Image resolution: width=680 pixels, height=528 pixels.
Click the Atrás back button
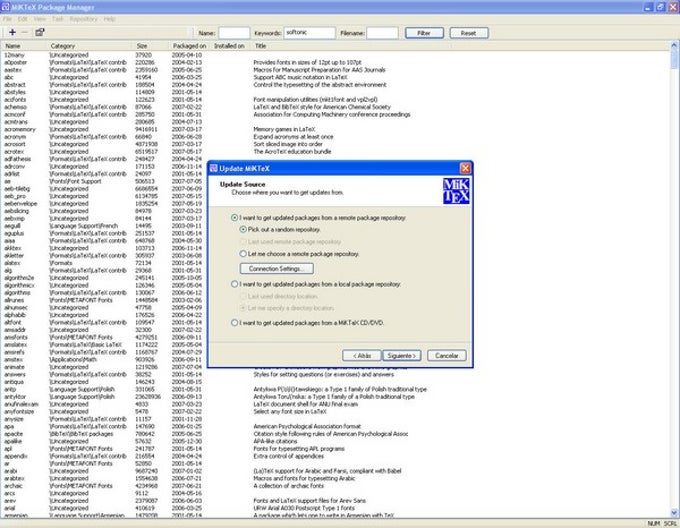[x=362, y=355]
